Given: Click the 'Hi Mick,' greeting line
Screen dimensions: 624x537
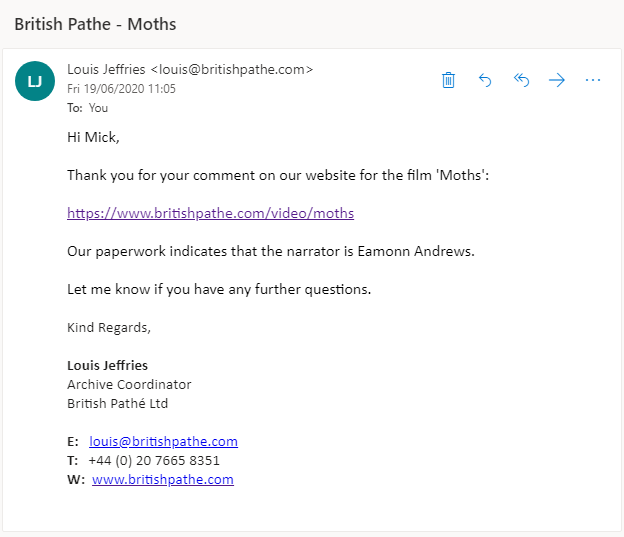Looking at the screenshot, I should [94, 137].
